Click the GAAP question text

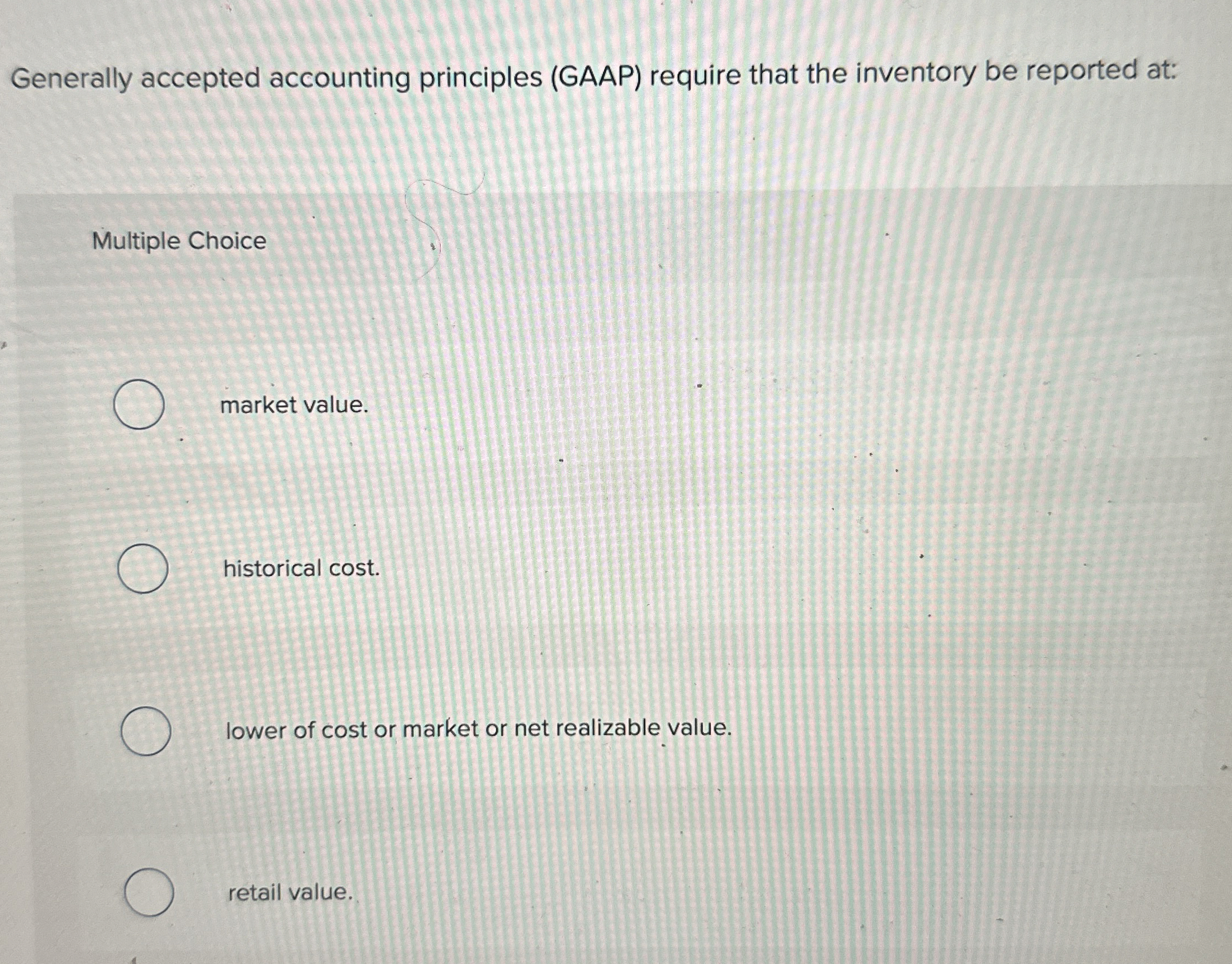[x=615, y=76]
